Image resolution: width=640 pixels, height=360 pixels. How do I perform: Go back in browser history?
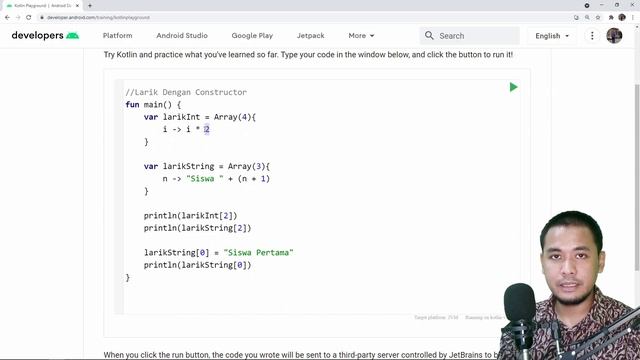(7, 17)
